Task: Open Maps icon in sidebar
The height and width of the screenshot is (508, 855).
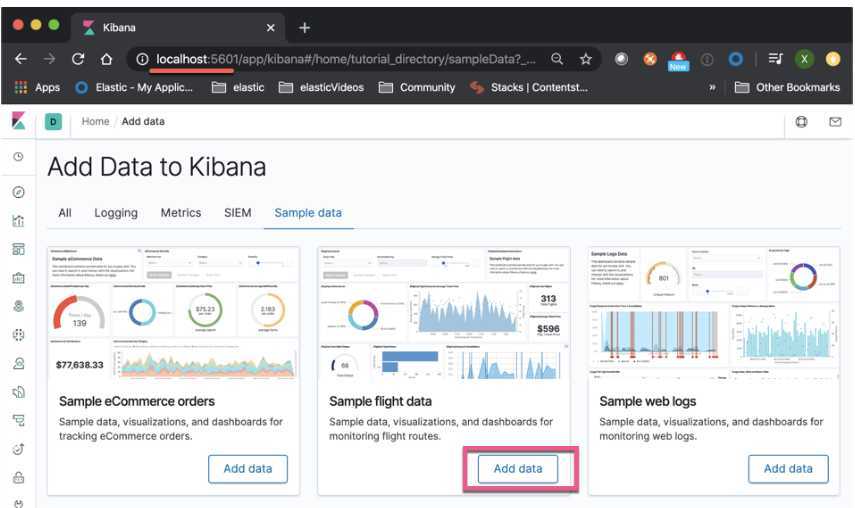Action: coord(19,306)
